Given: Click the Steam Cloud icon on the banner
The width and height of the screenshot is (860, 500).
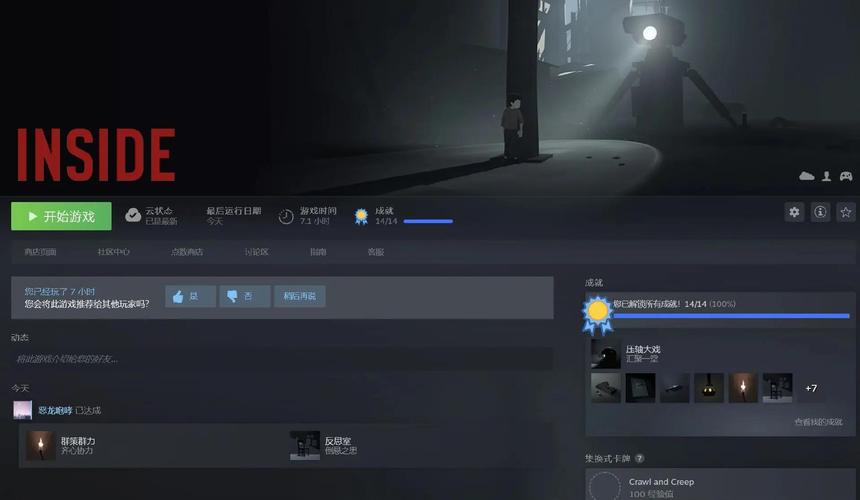Looking at the screenshot, I should 806,176.
